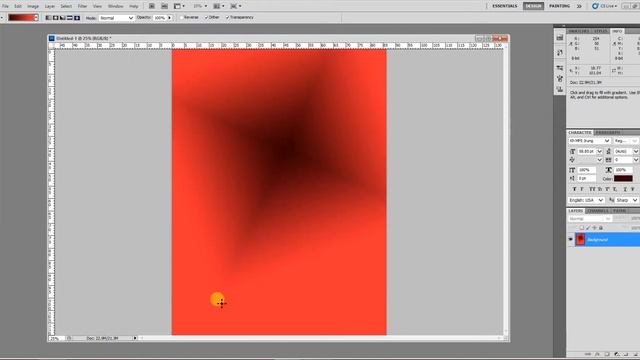Click the Opacity value field
The height and width of the screenshot is (360, 640).
click(x=160, y=18)
